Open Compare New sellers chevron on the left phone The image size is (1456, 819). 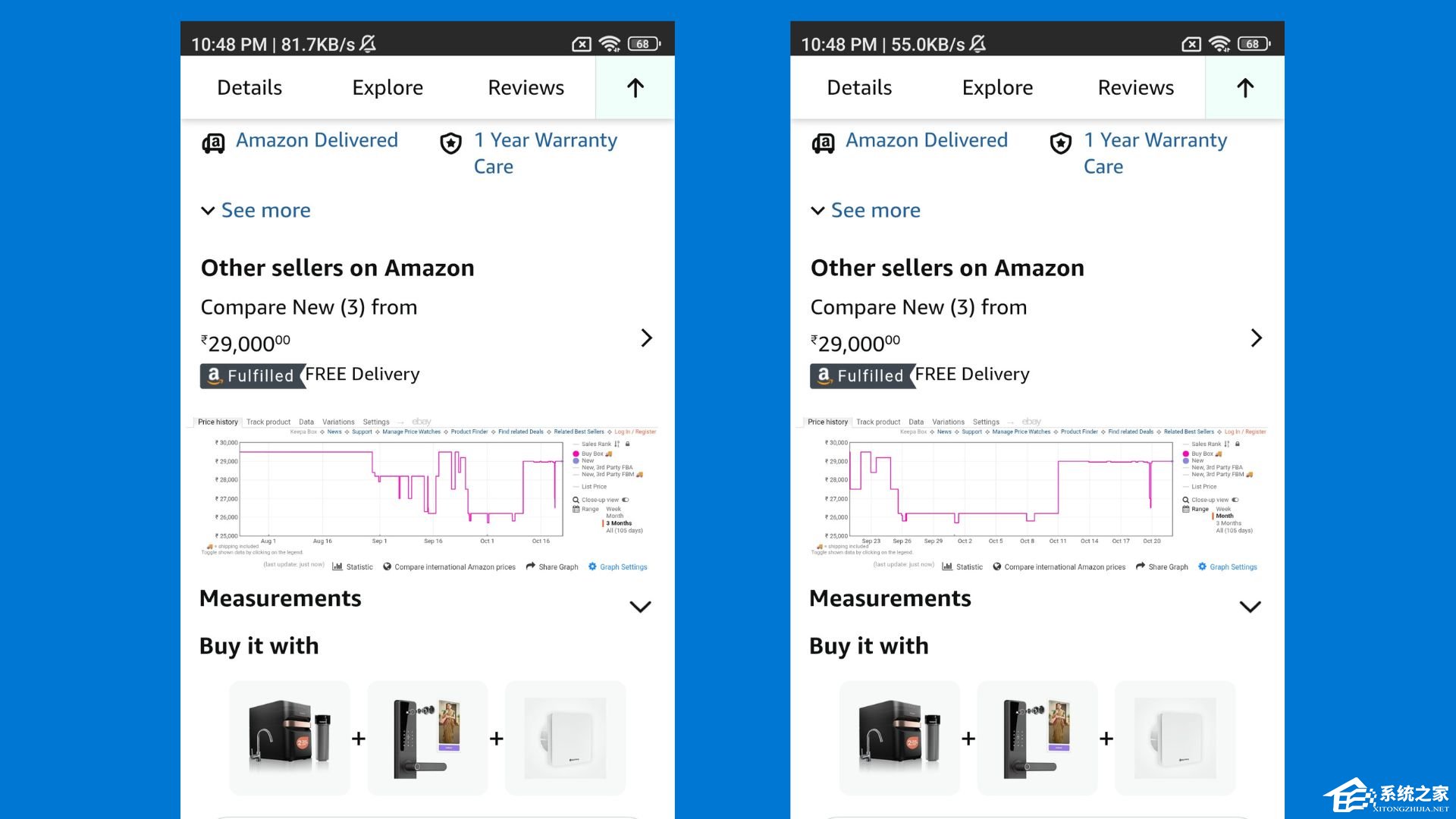(x=646, y=337)
